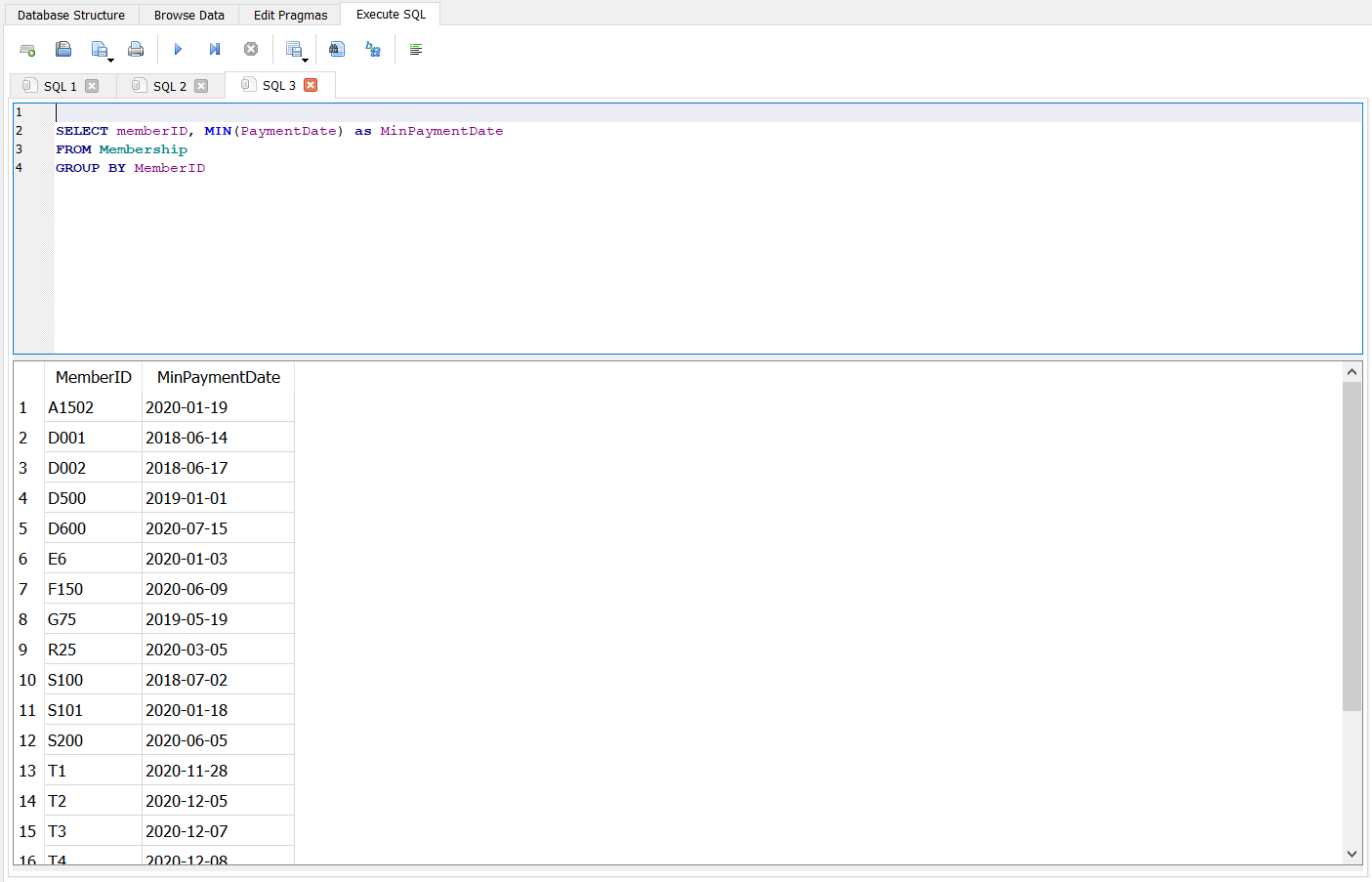
Task: Select result row 1 header
Action: [x=28, y=407]
